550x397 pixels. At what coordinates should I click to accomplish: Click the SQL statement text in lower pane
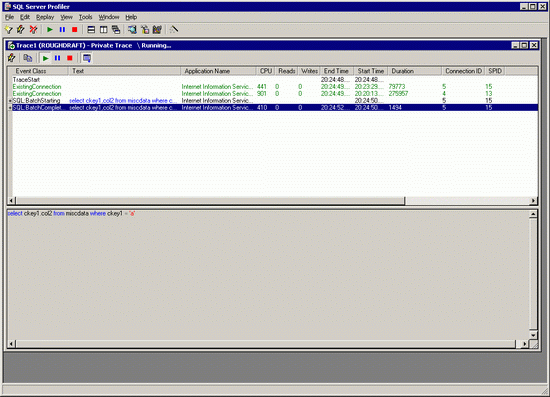click(71, 213)
